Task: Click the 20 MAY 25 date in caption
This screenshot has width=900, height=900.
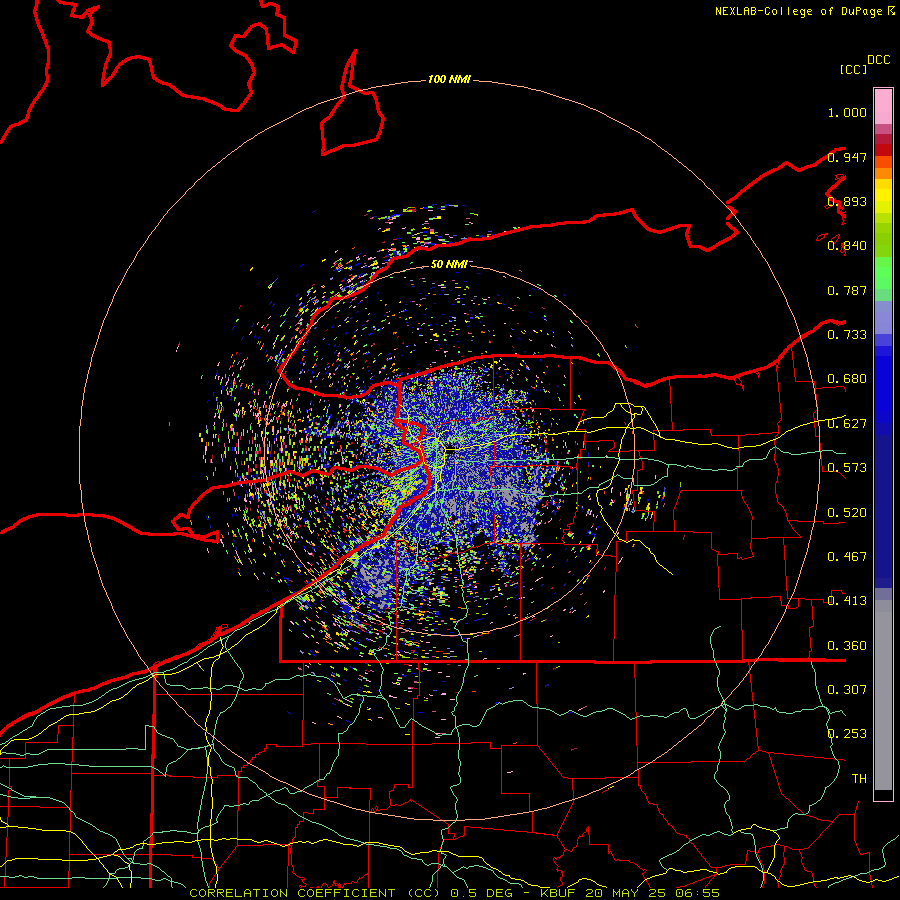Action: (626, 893)
